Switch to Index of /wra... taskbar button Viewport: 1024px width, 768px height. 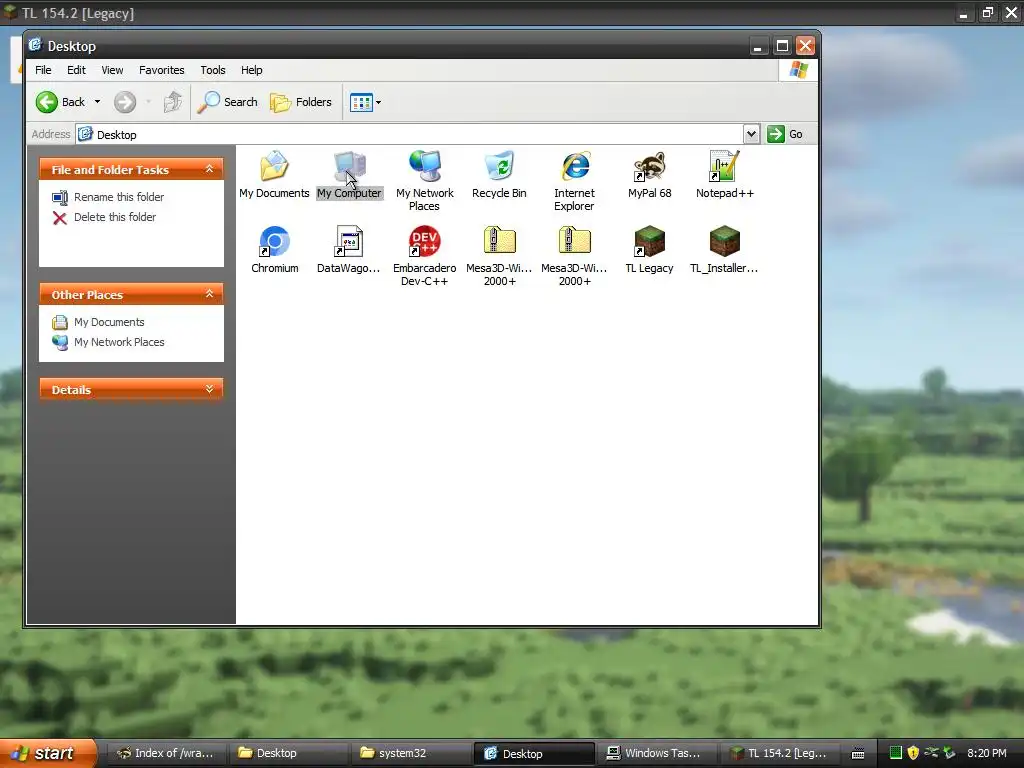[x=165, y=753]
